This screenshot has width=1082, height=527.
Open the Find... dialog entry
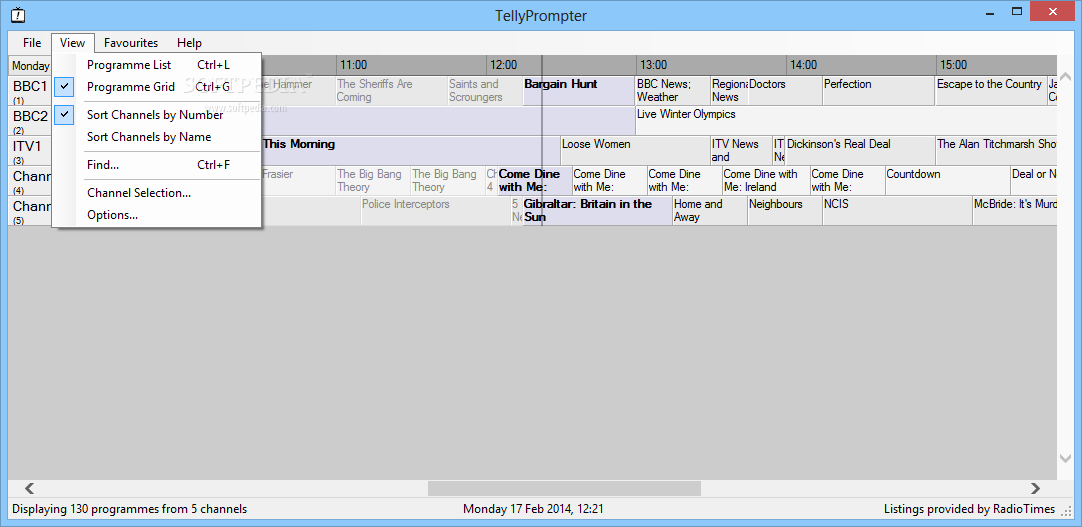[x=157, y=165]
